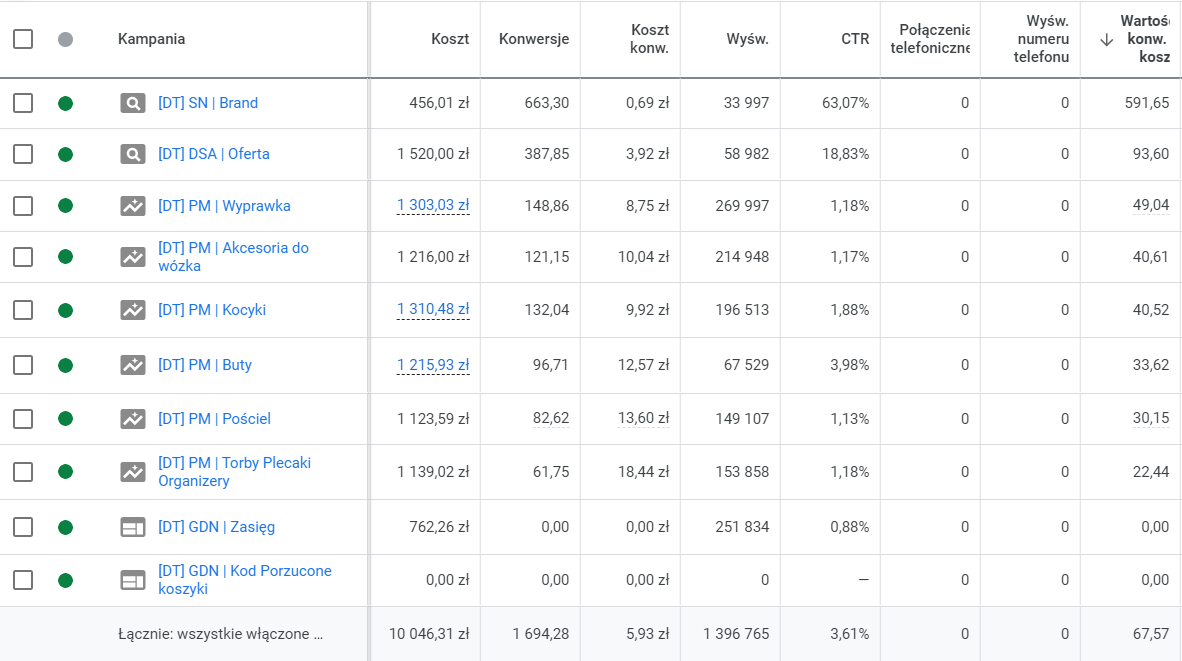1182x661 pixels.
Task: Open status dot menu for Torby Plecaki
Action: tap(65, 472)
